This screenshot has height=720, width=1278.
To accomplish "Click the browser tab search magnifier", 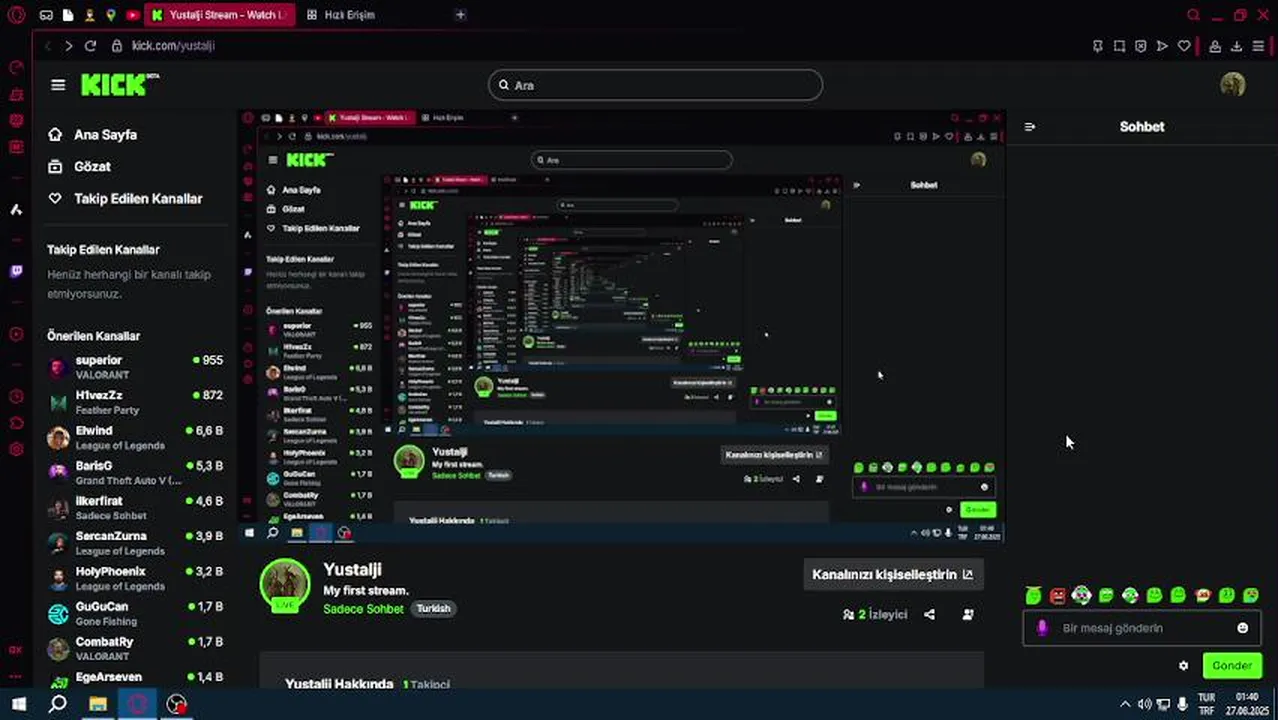I will tap(1193, 15).
